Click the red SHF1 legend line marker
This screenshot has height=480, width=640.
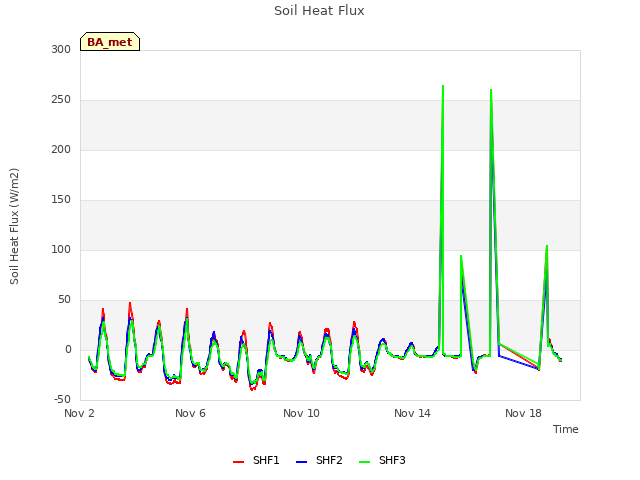238,462
